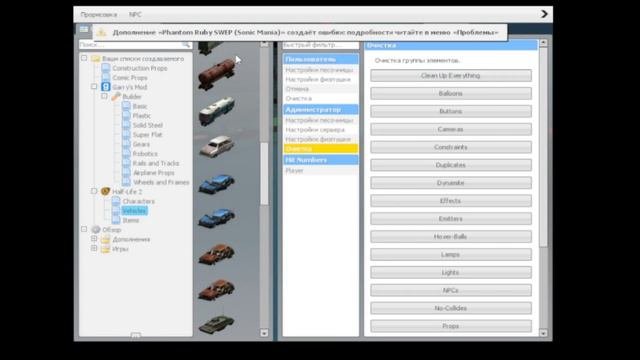The width and height of the screenshot is (640, 360).
Task: Click the folder icon of Ваши списки создаваемого
Action: (96, 58)
